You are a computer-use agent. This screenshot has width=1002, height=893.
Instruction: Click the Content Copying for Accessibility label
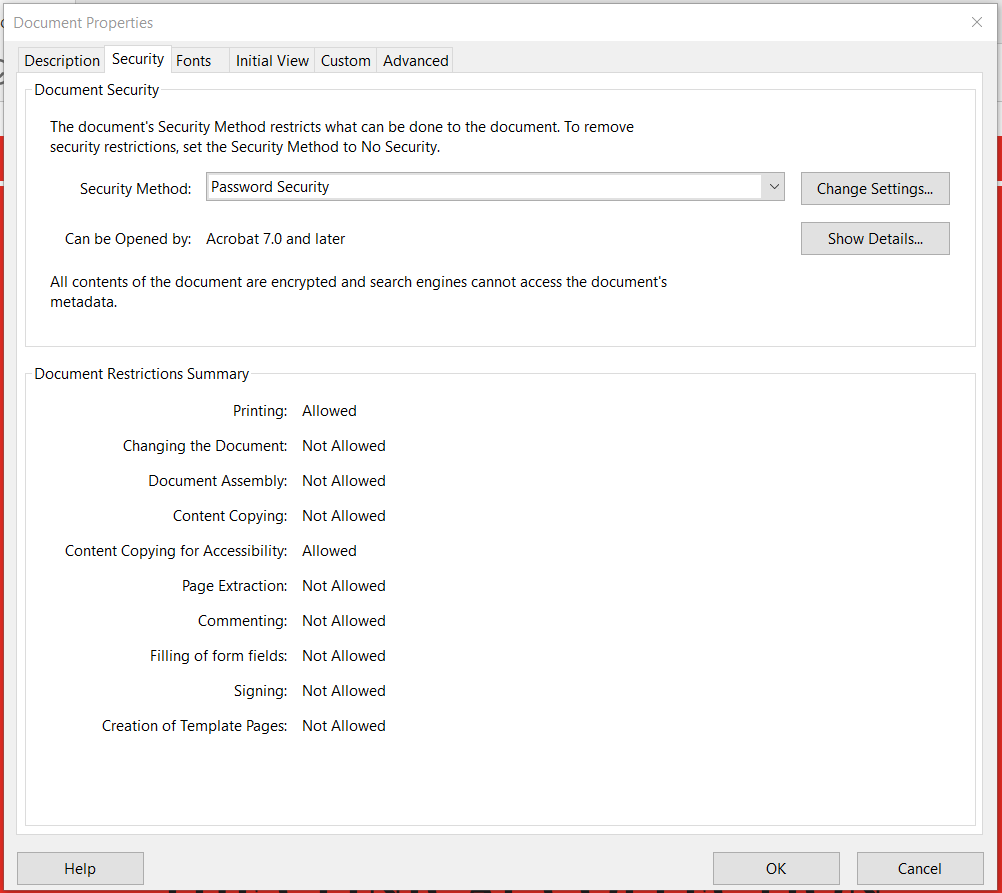click(x=176, y=551)
